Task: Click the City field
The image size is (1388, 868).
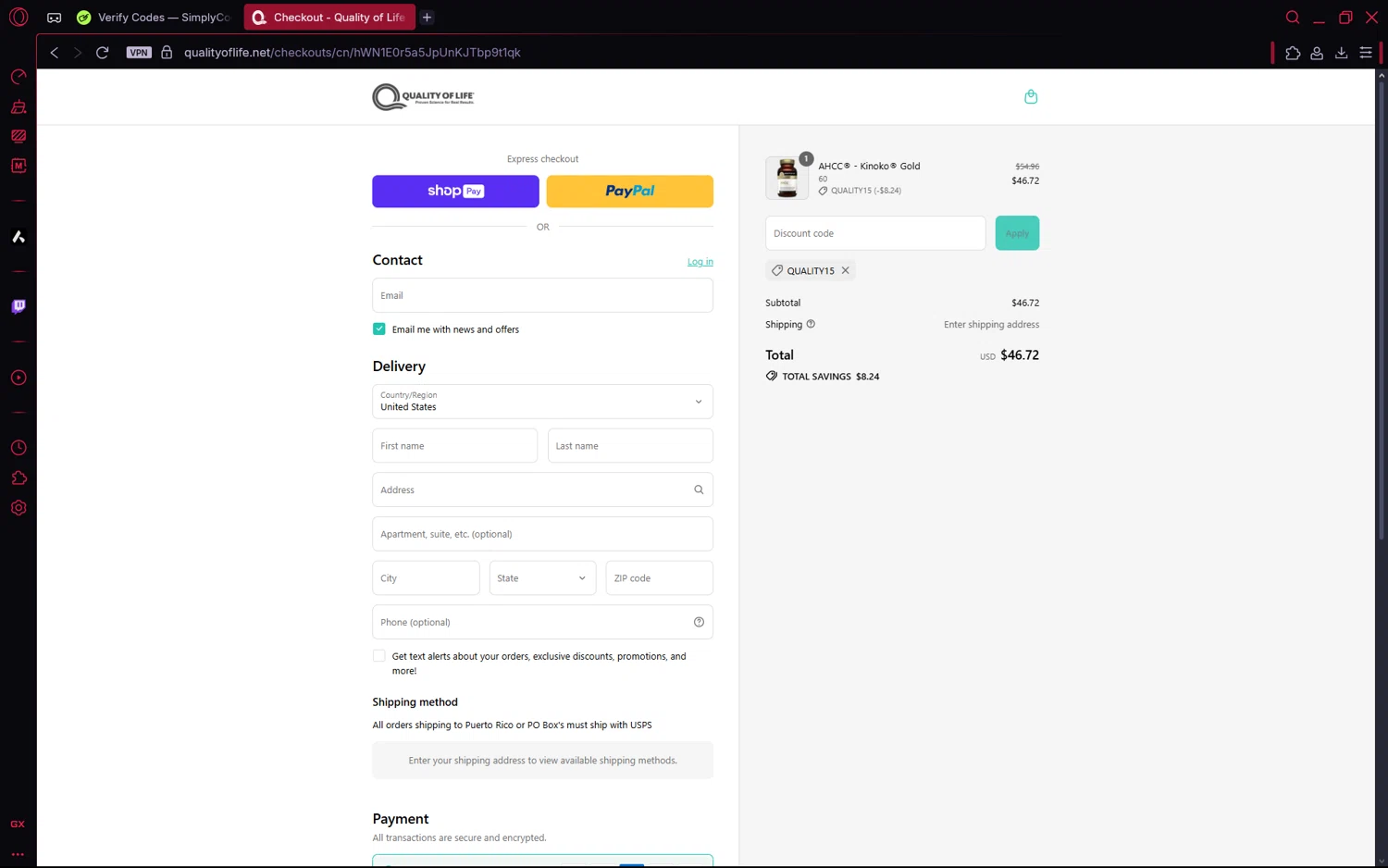Action: [x=426, y=577]
